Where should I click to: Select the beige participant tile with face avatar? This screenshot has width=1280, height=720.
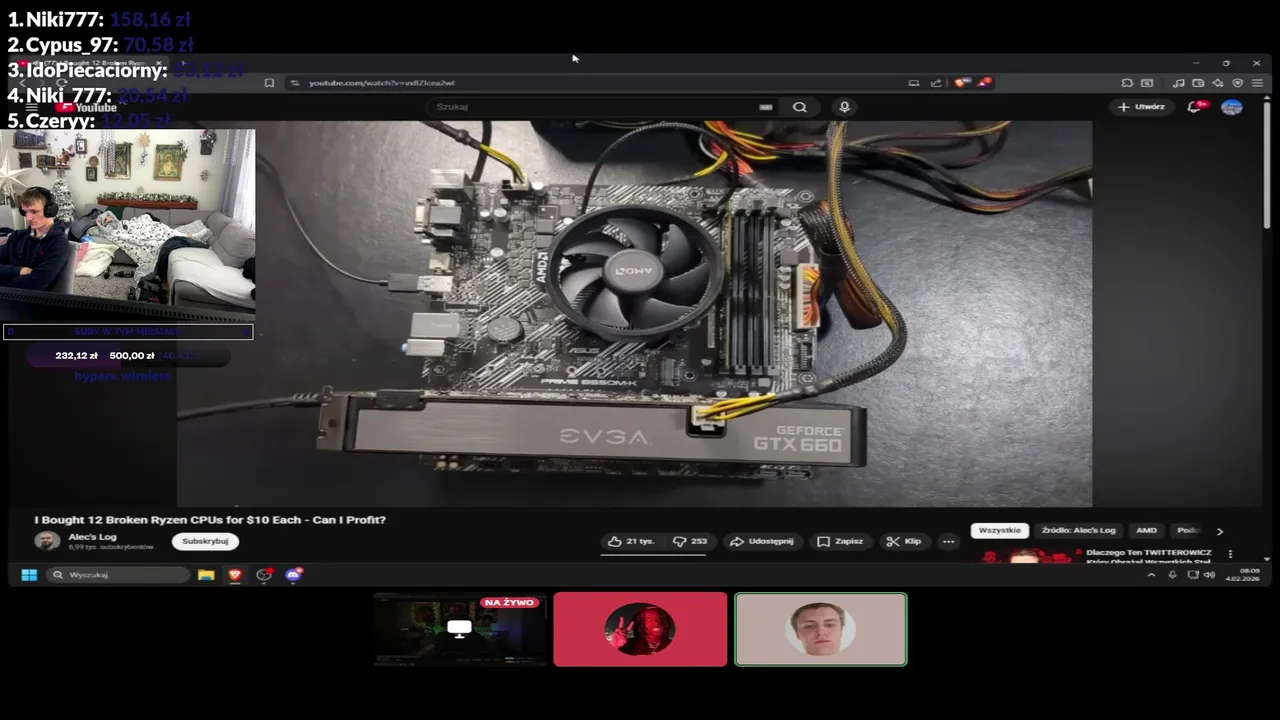821,629
